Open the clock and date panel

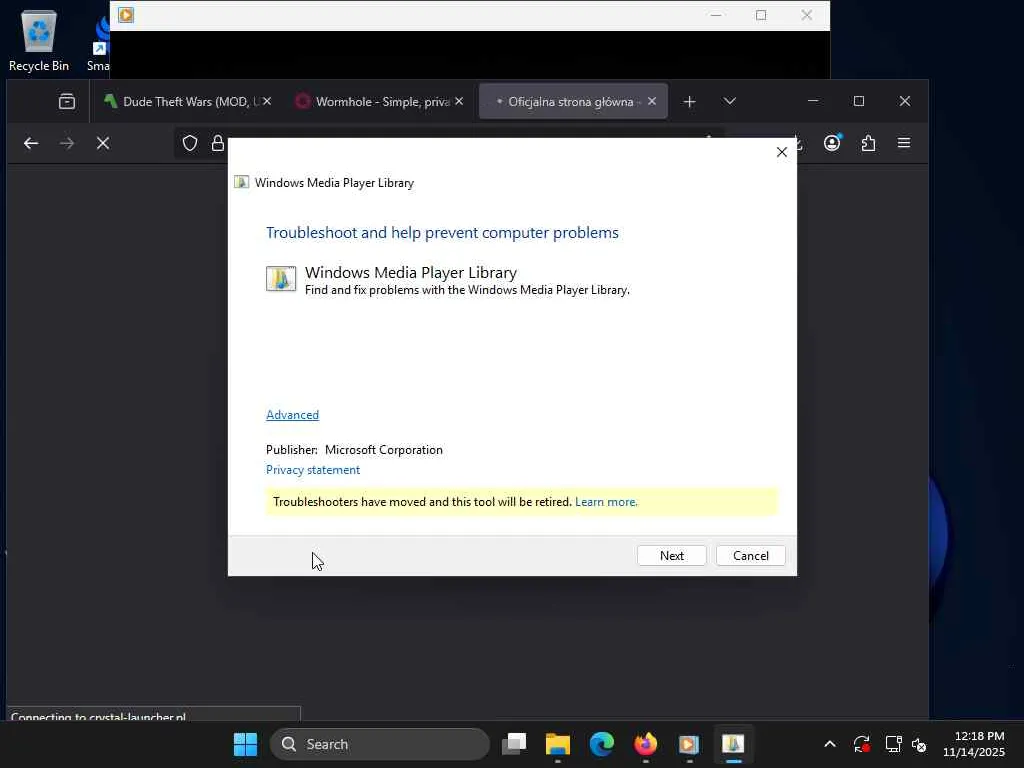(974, 744)
